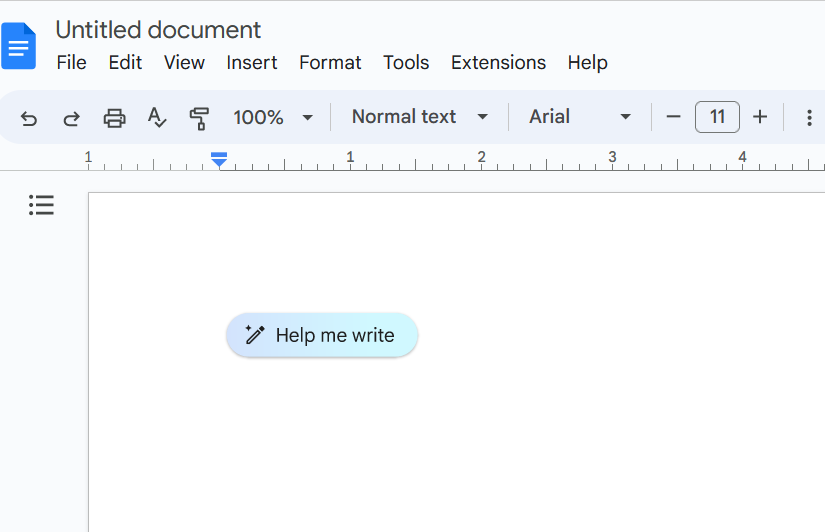Screen dimensions: 825x532
Task: Show the document outline panel
Action: tap(41, 205)
